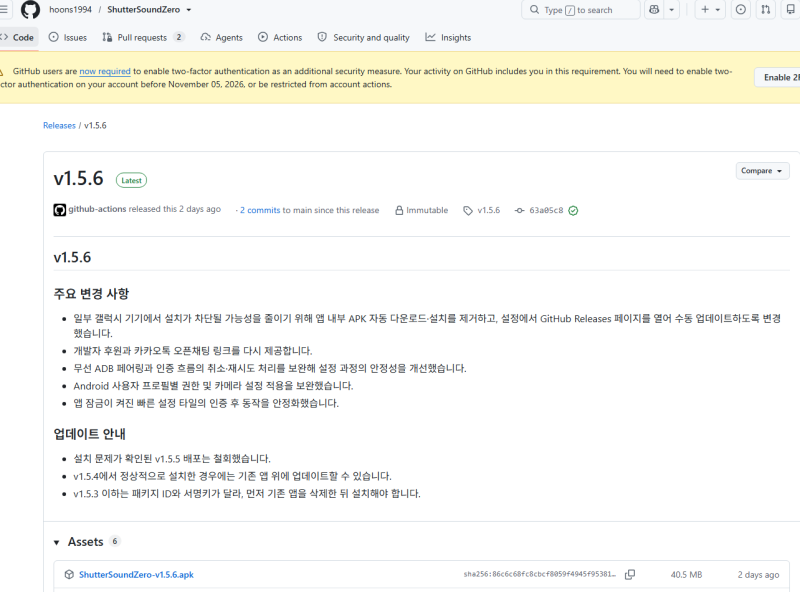Click the green verified checkmark icon

tap(573, 211)
